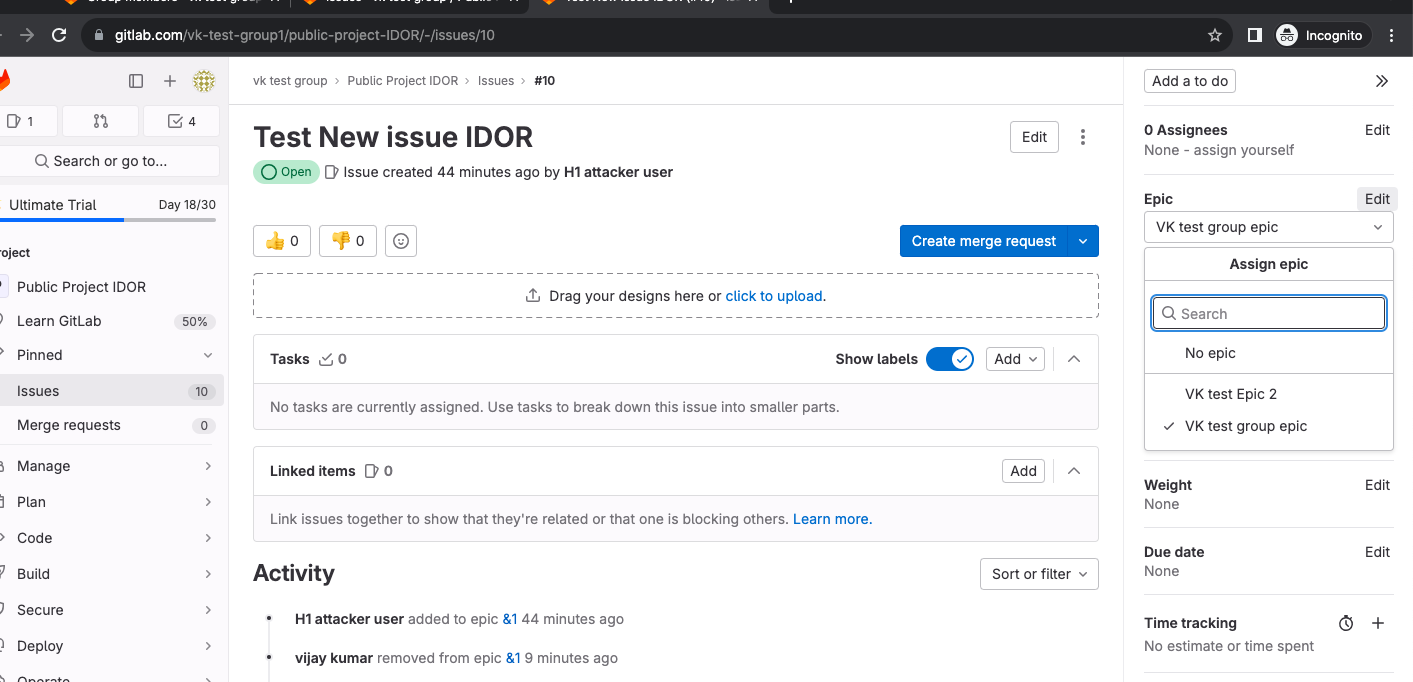The width and height of the screenshot is (1413, 682).
Task: Open vk test group breadcrumb
Action: click(290, 81)
